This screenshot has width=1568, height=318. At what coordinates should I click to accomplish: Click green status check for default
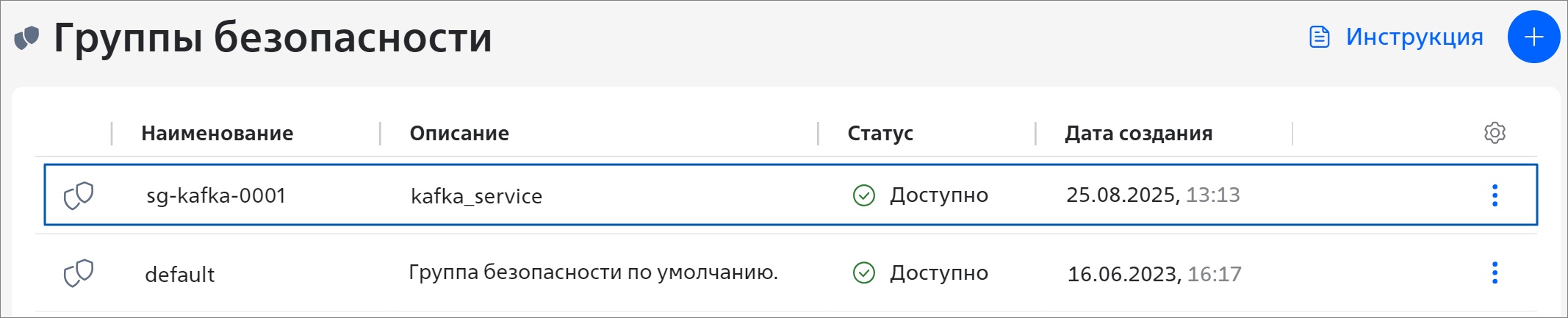(x=864, y=273)
